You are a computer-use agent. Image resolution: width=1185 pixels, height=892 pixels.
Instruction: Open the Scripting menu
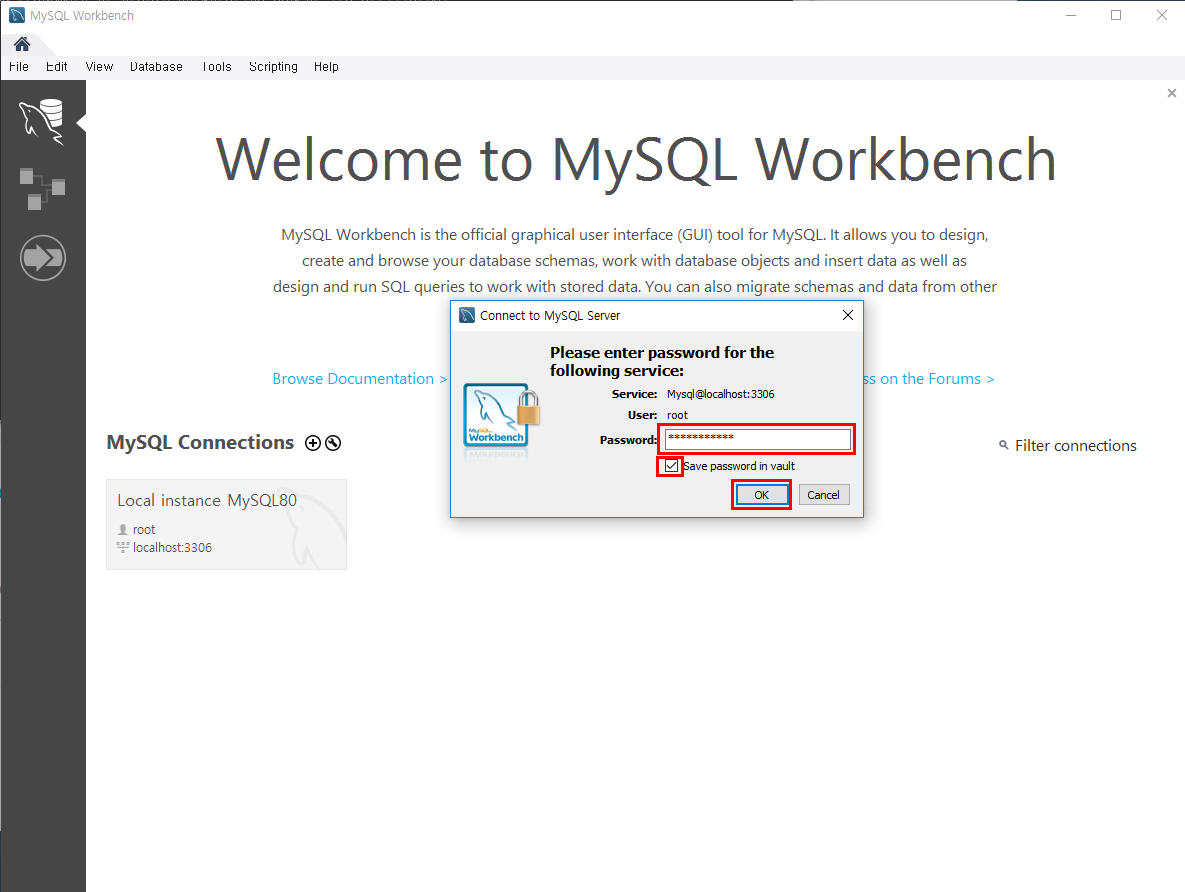click(274, 67)
